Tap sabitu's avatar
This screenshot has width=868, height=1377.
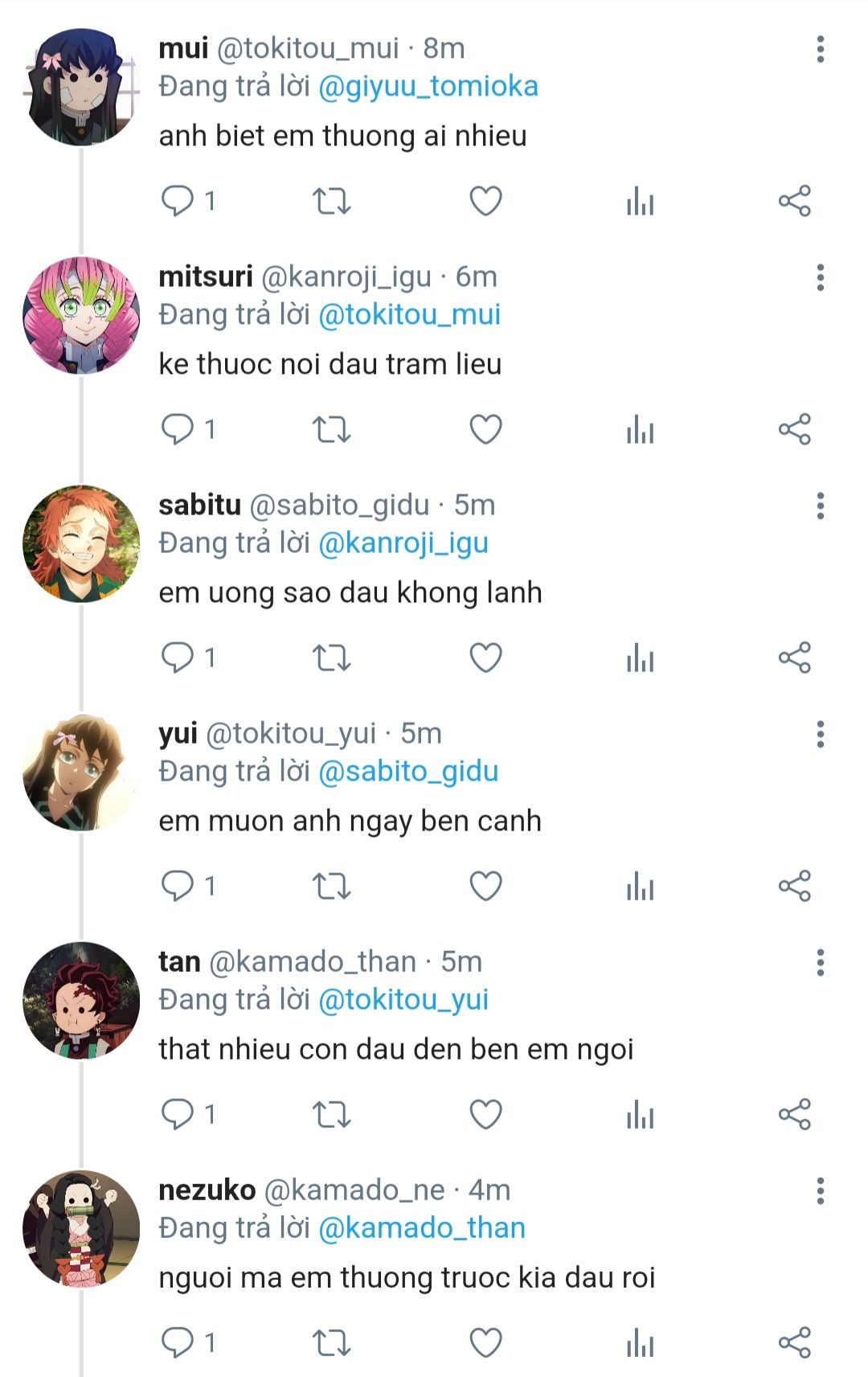pos(80,543)
